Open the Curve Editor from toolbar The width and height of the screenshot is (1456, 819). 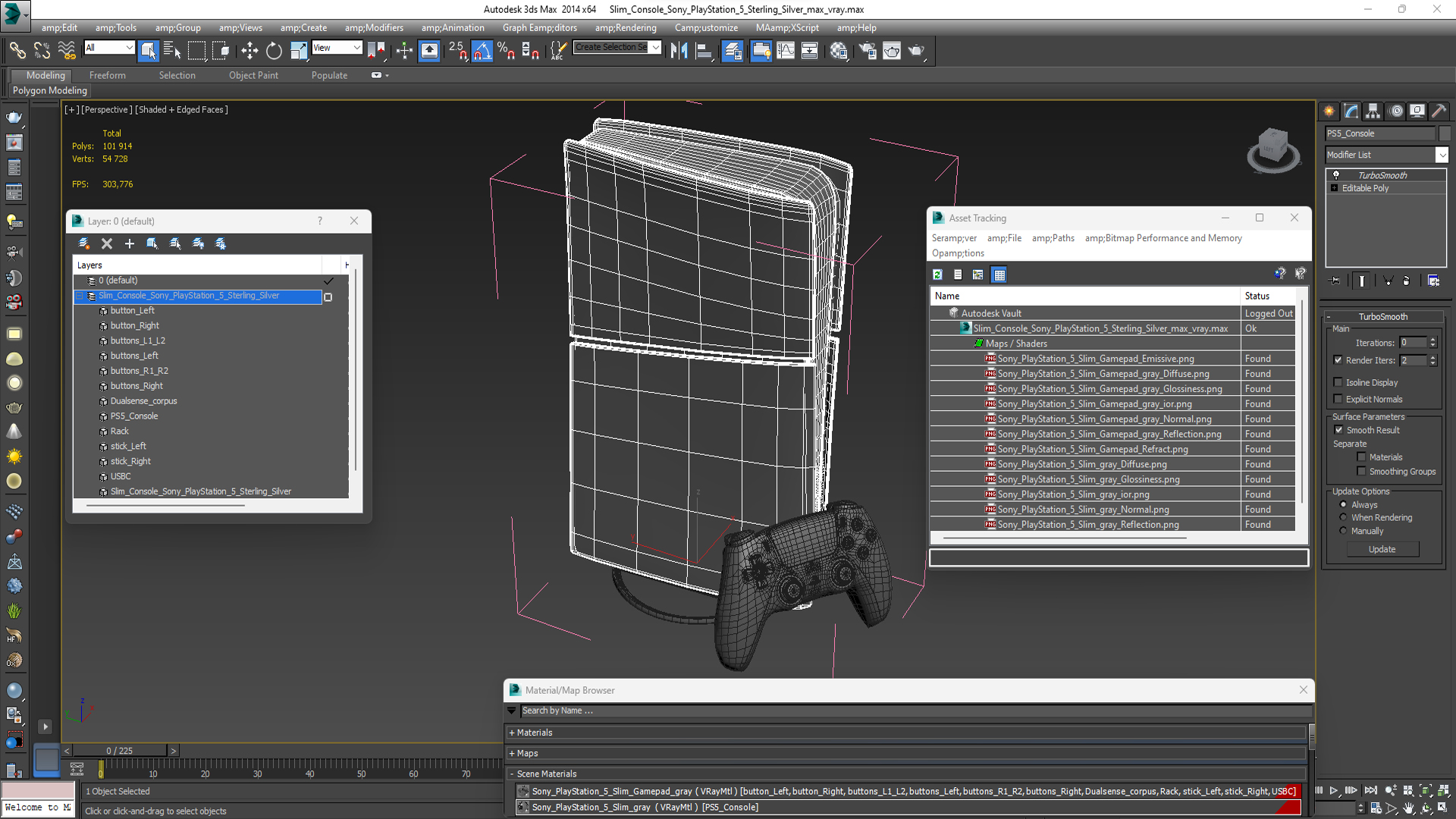click(x=786, y=50)
